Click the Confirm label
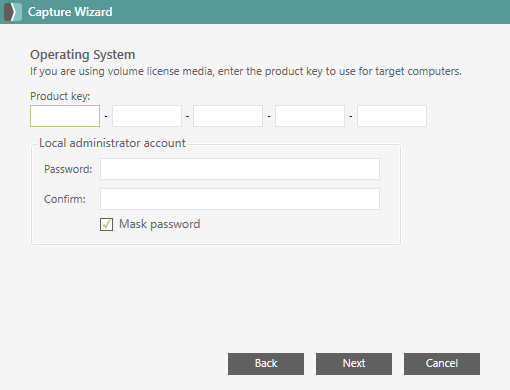 65,199
